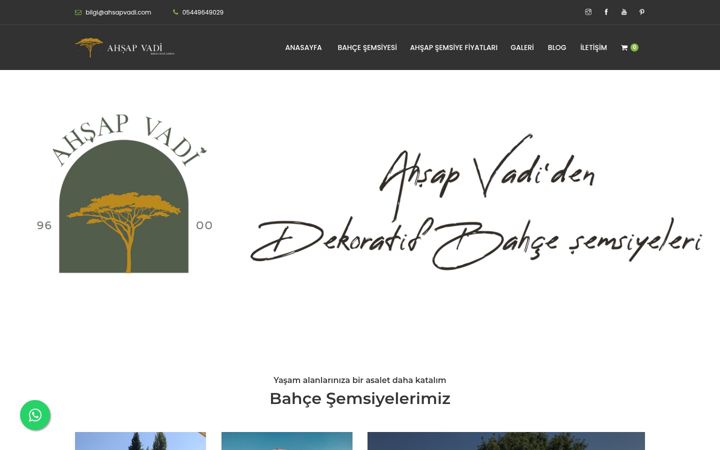Screen dimensions: 720x450
Task: Open AHŞAP ŞEMSİYE FİYATLARI menu item
Action: tap(454, 47)
